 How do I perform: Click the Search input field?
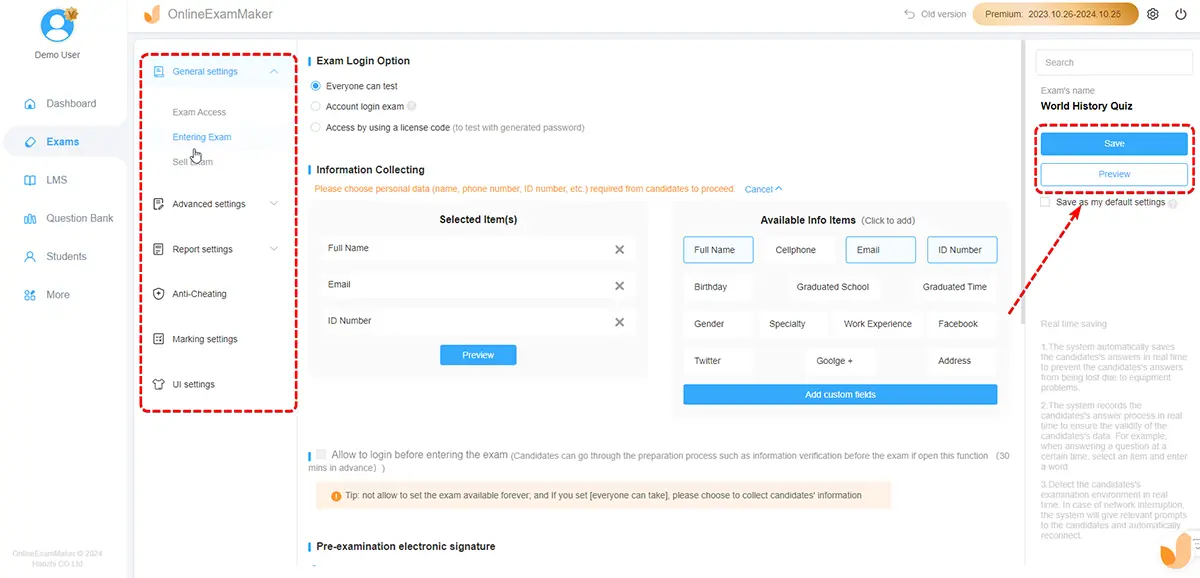[1114, 62]
